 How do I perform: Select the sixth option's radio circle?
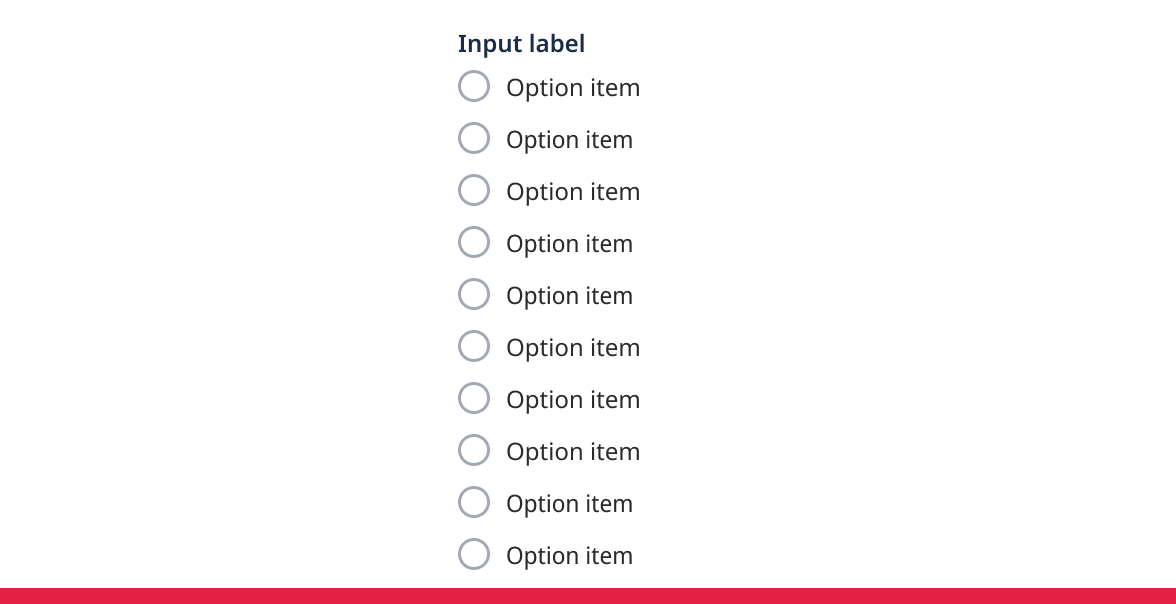pos(474,346)
